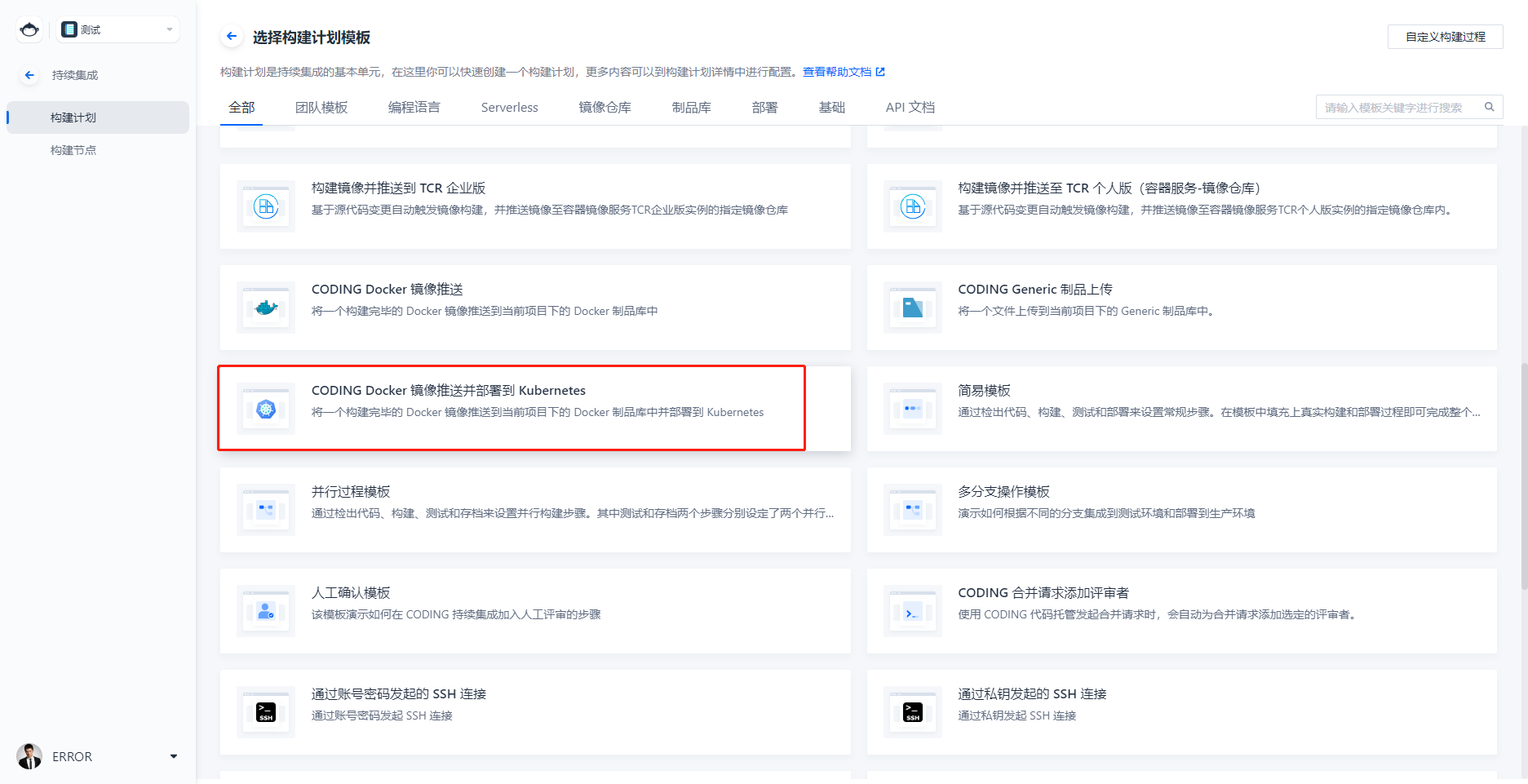Click SSH icon for 账号密码 SSH 连接
Viewport: 1528px width, 784px height.
tap(266, 712)
